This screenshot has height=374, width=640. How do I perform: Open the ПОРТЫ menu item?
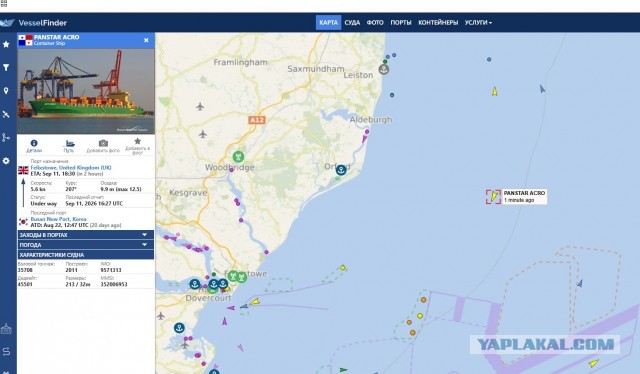coord(401,22)
